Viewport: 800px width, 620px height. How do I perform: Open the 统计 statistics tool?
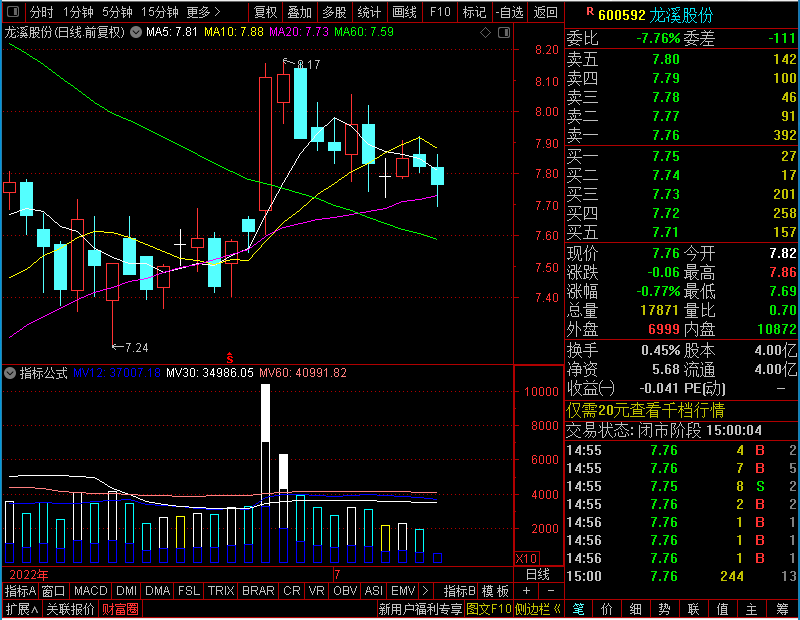point(369,12)
